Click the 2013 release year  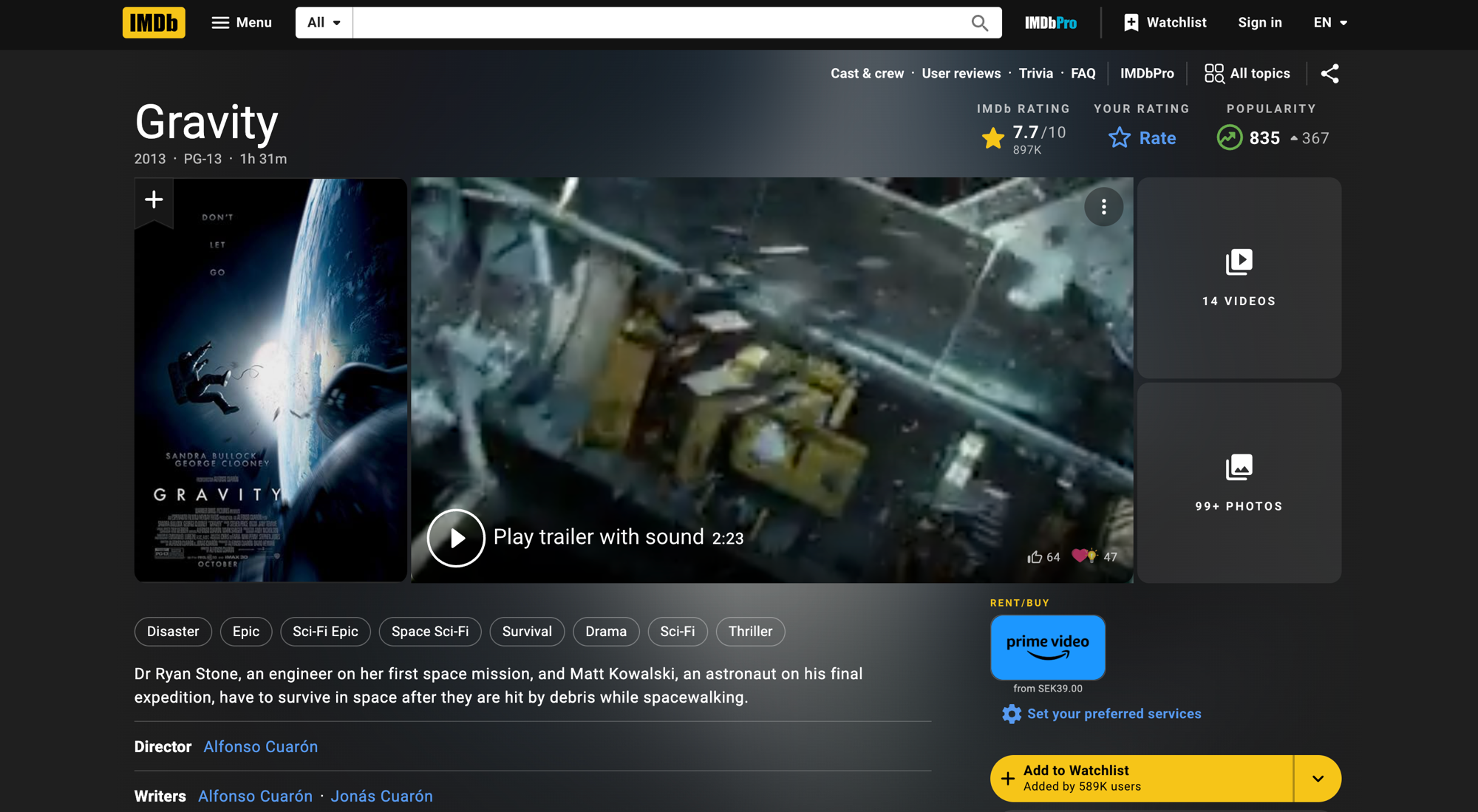150,159
